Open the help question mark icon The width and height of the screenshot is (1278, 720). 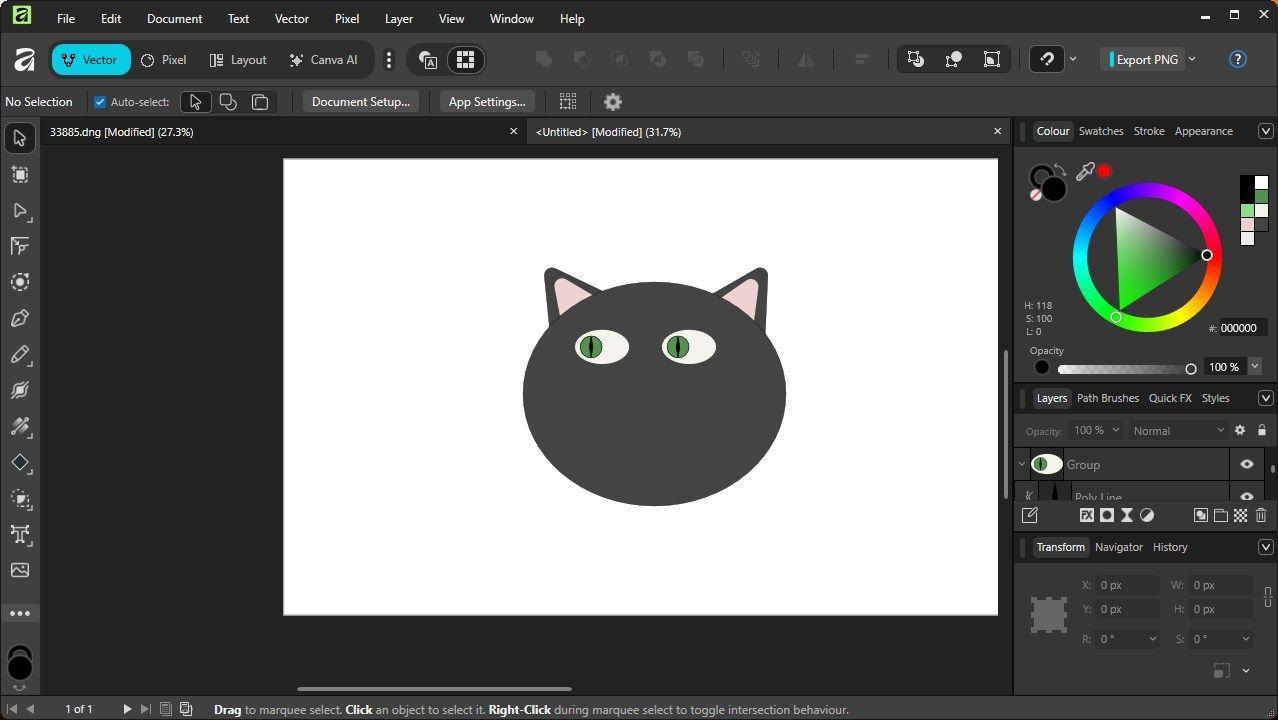coord(1238,59)
